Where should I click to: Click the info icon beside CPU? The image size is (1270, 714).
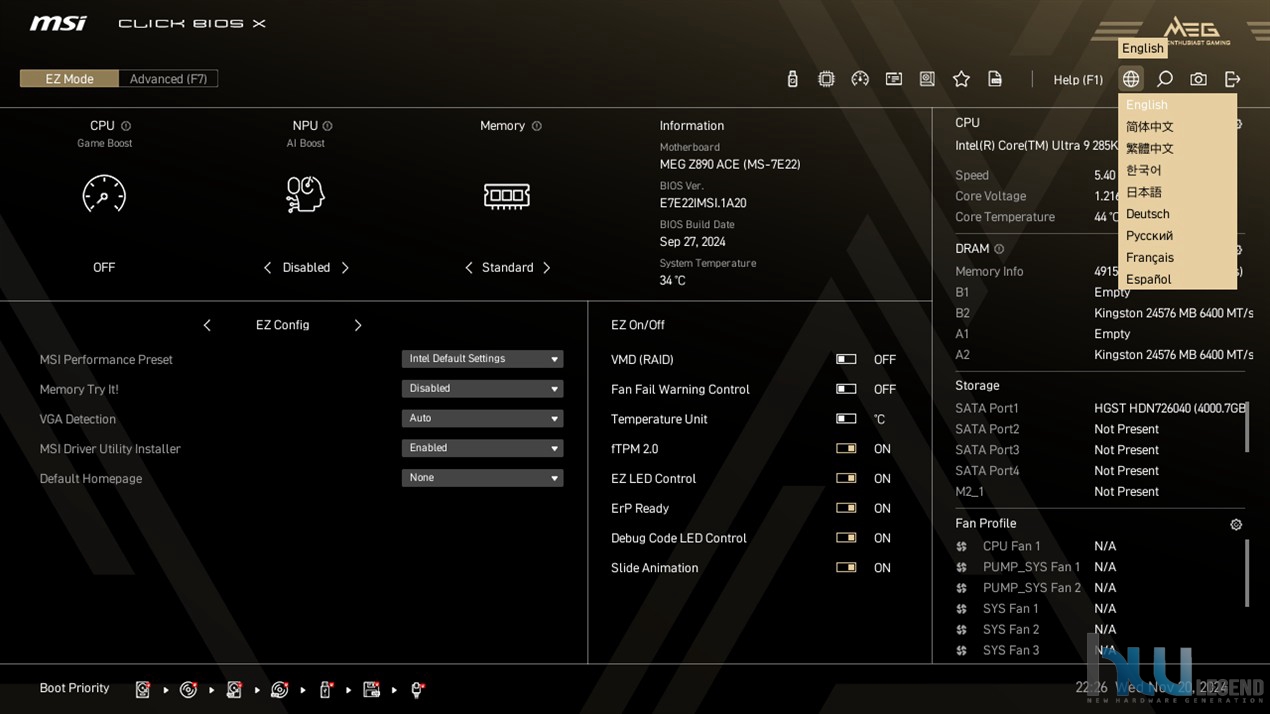tap(126, 126)
